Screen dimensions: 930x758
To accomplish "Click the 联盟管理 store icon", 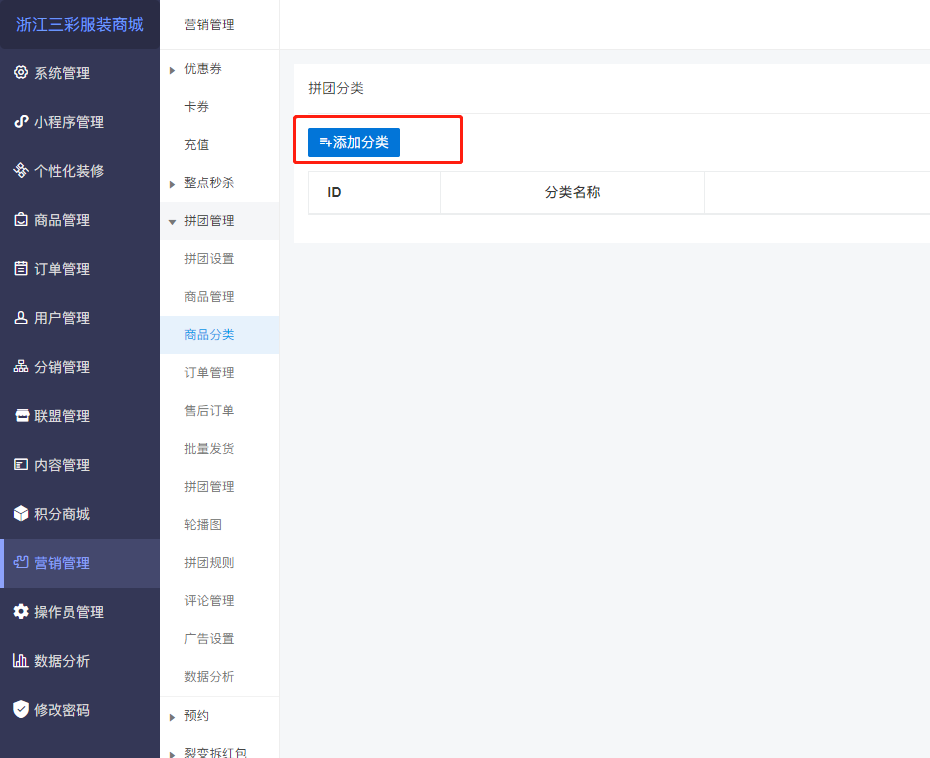I will pyautogui.click(x=22, y=415).
